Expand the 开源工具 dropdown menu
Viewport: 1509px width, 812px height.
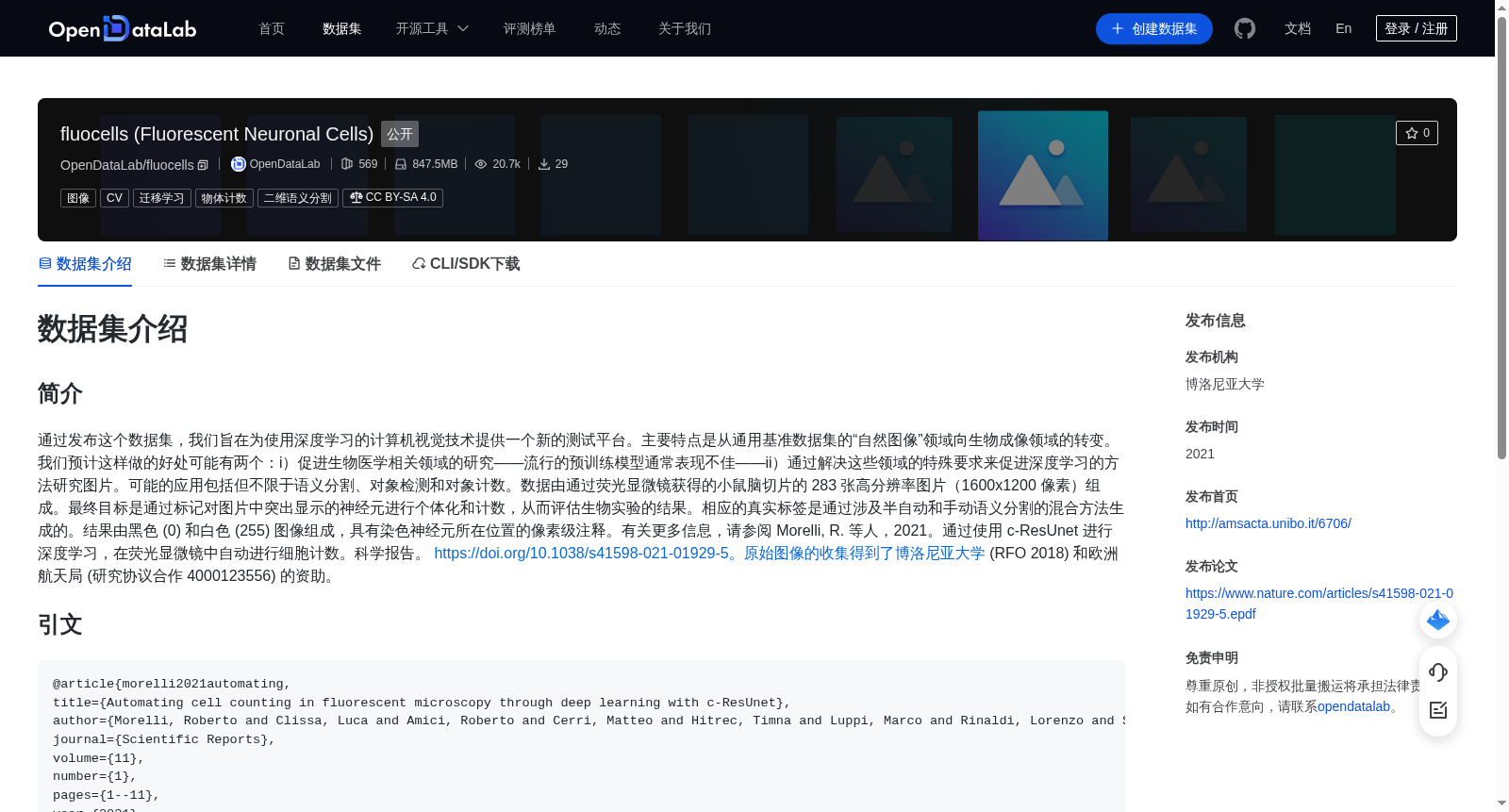click(x=432, y=28)
